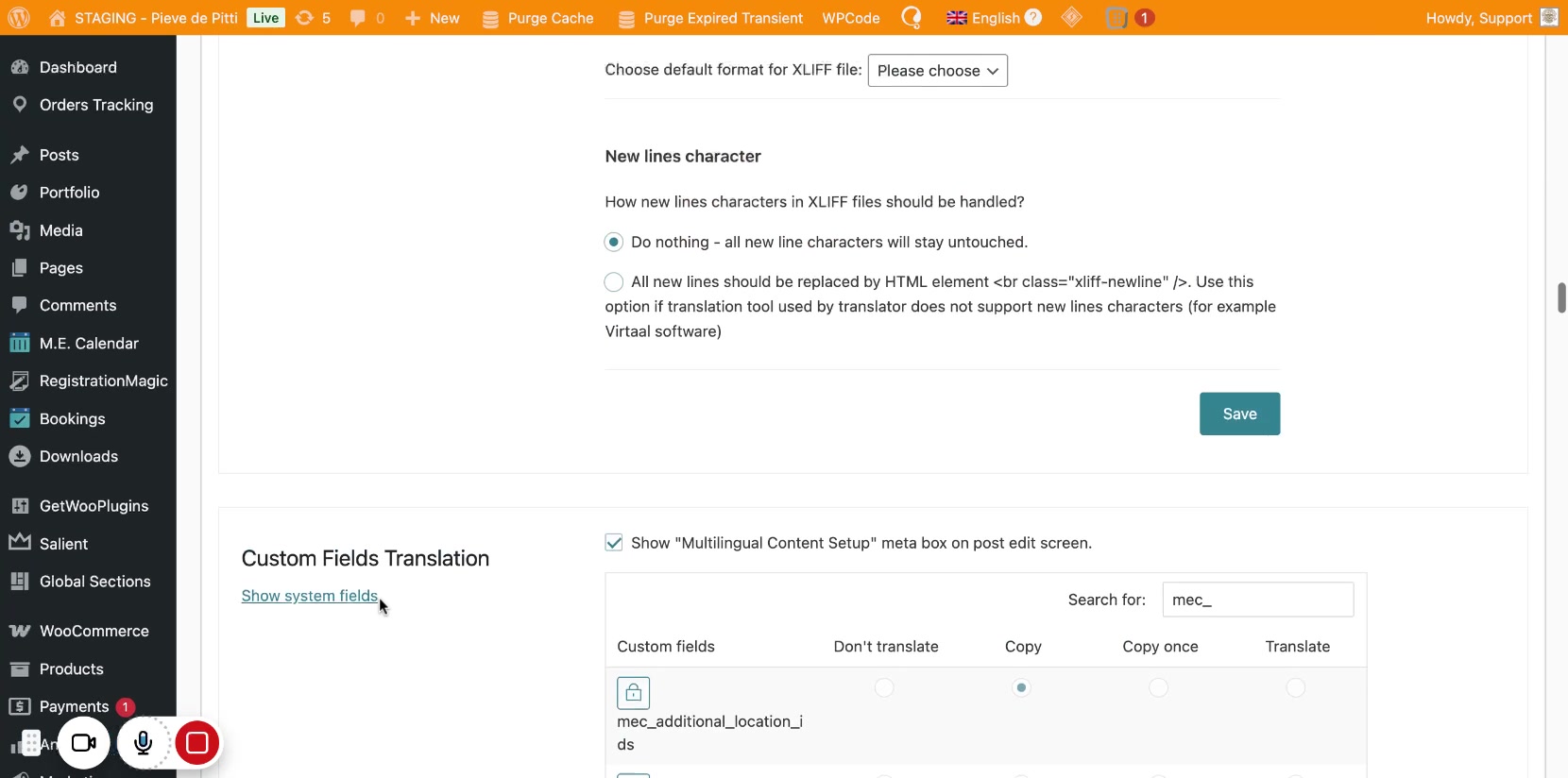Open WooCommerce in the sidebar menu
The width and height of the screenshot is (1568, 778).
(x=94, y=631)
